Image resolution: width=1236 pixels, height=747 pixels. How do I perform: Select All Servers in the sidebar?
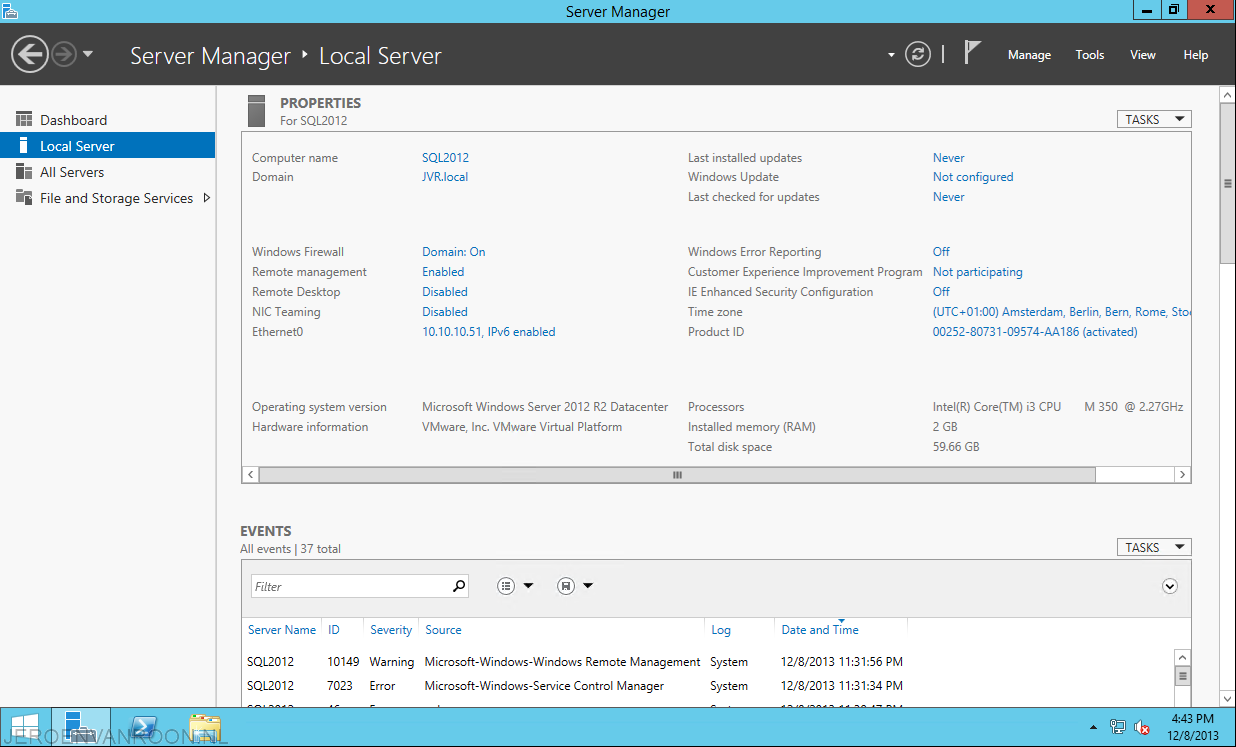coord(107,172)
